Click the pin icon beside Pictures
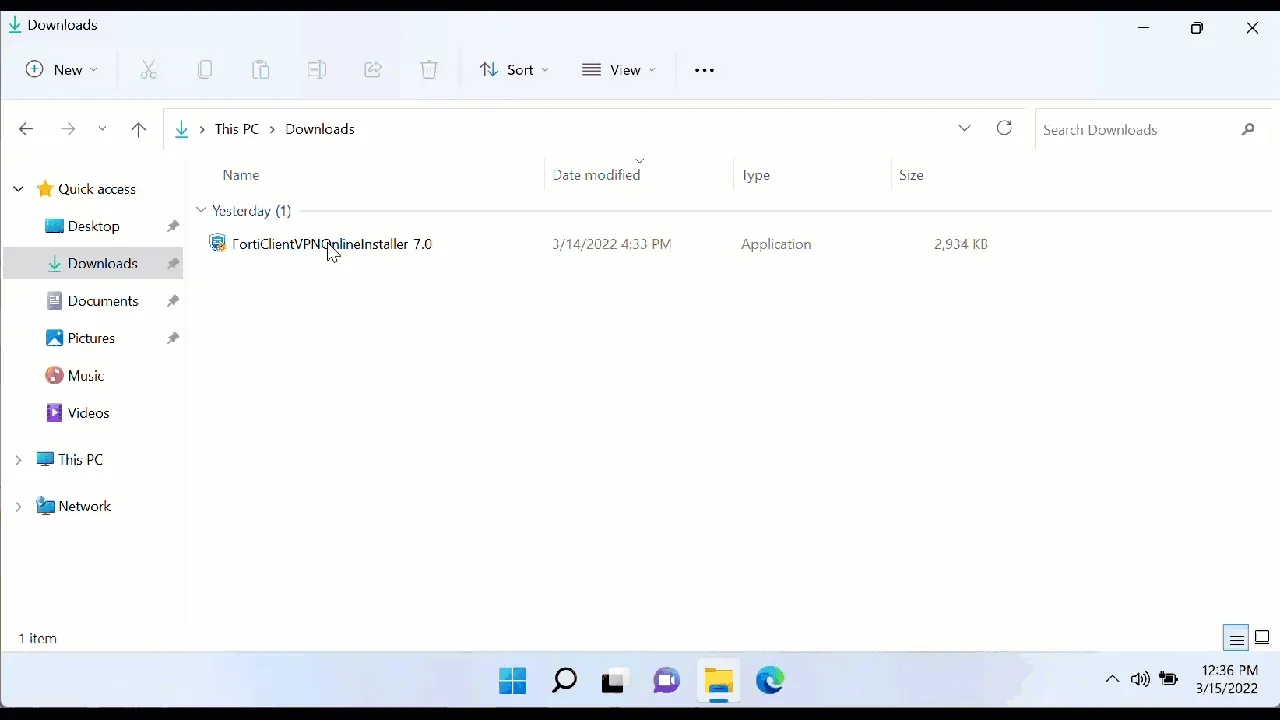This screenshot has width=1280, height=720. pyautogui.click(x=173, y=339)
